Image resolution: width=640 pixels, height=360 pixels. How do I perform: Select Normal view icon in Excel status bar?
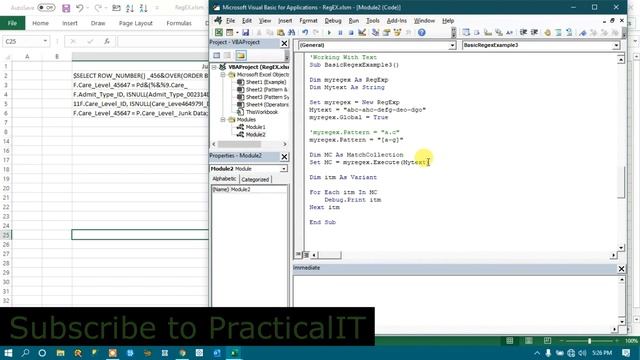pyautogui.click(x=510, y=340)
